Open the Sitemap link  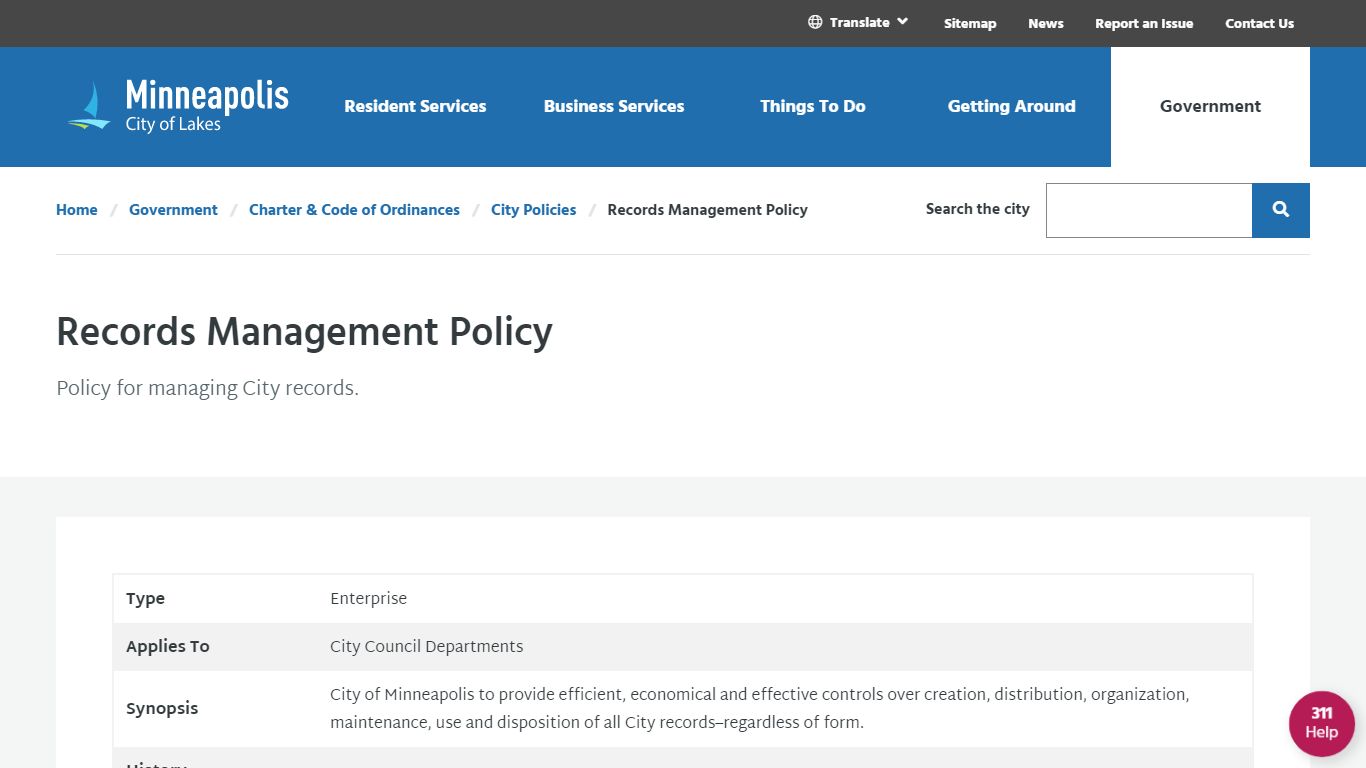coord(970,23)
